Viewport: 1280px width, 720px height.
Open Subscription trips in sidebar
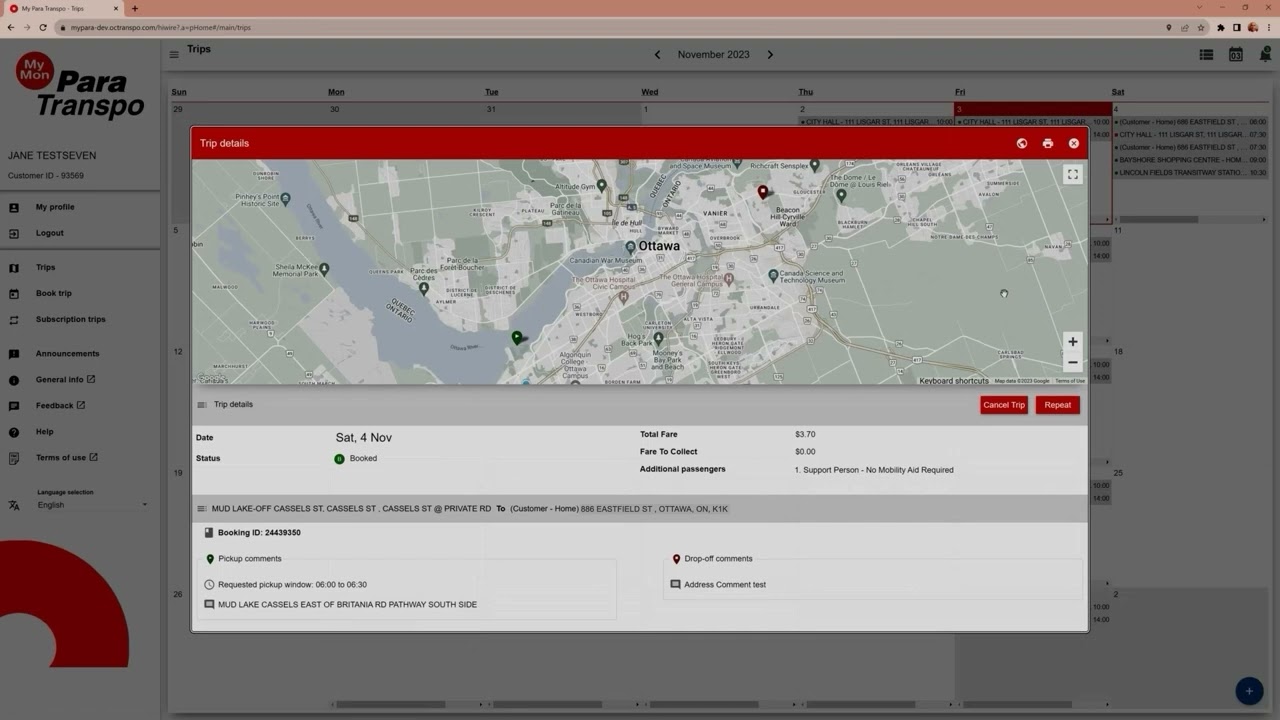pos(71,319)
